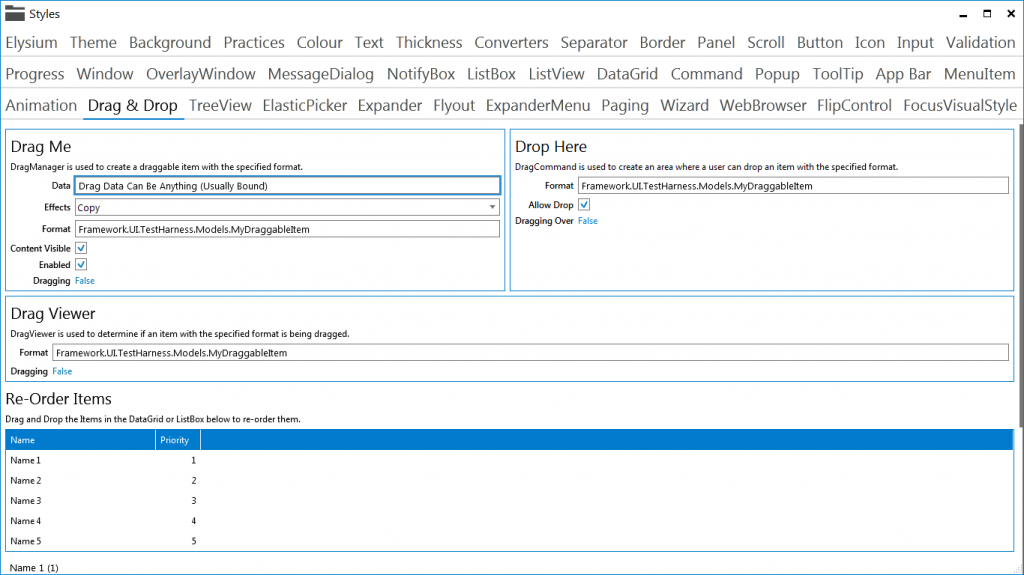
Task: Open the Window tab
Action: click(x=104, y=74)
